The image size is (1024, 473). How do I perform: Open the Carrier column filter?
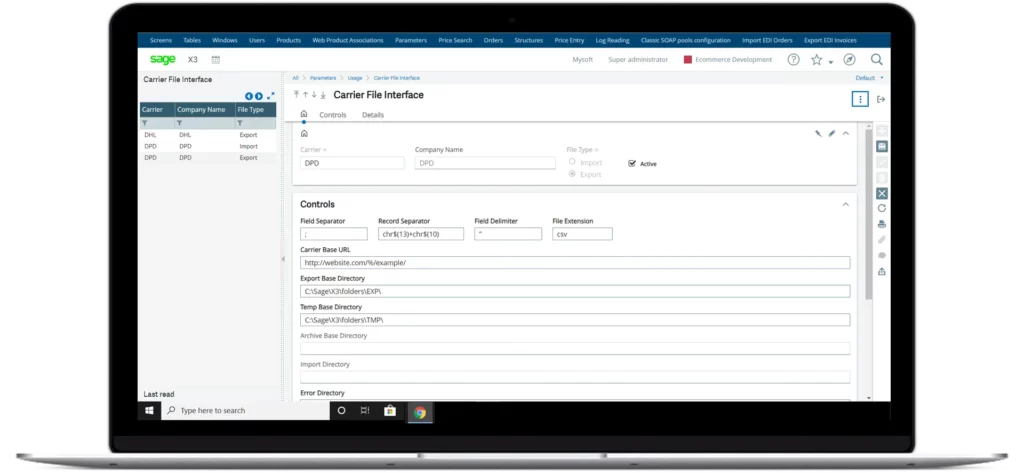(145, 123)
